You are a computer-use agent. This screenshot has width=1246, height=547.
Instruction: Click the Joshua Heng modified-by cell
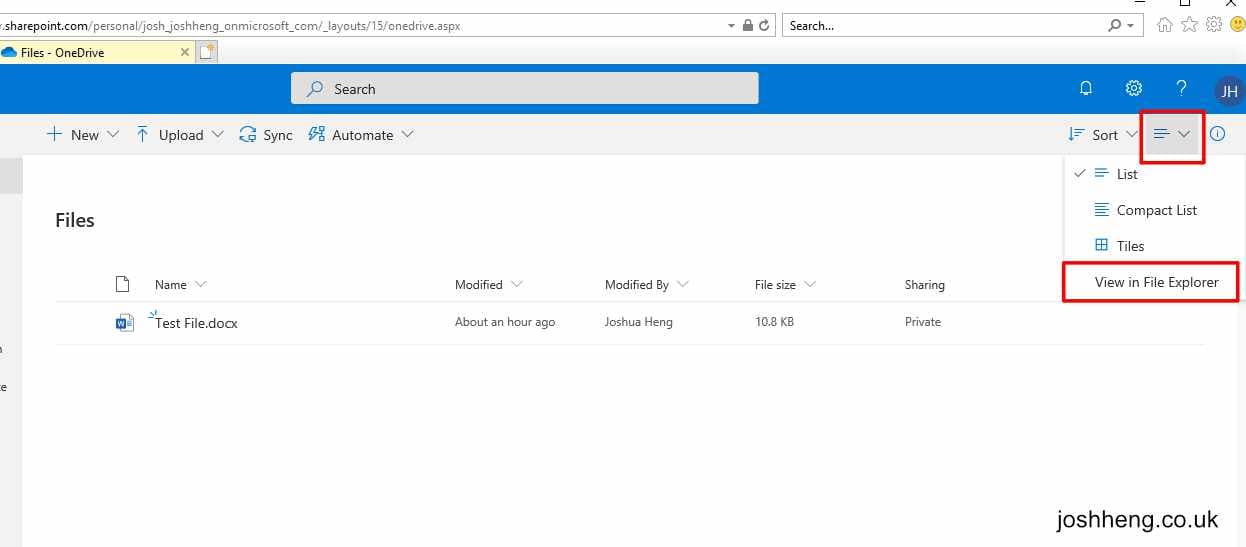(639, 322)
